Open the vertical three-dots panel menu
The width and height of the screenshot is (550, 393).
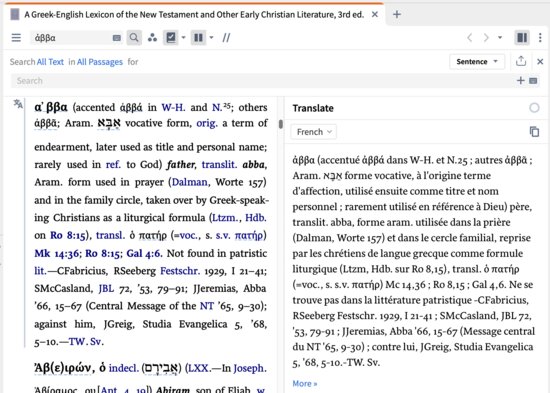click(x=540, y=38)
